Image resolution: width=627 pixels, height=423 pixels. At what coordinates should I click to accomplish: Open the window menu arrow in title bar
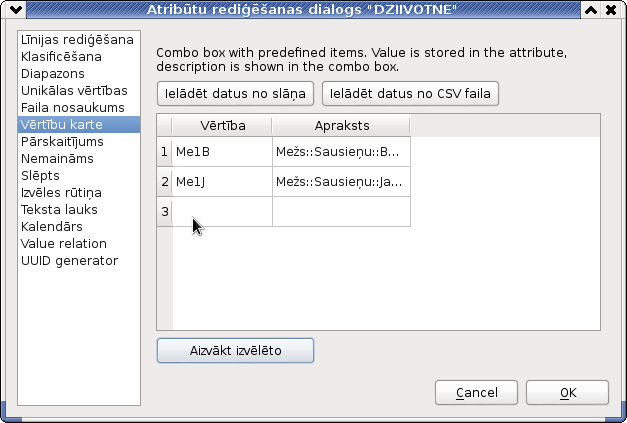click(16, 10)
